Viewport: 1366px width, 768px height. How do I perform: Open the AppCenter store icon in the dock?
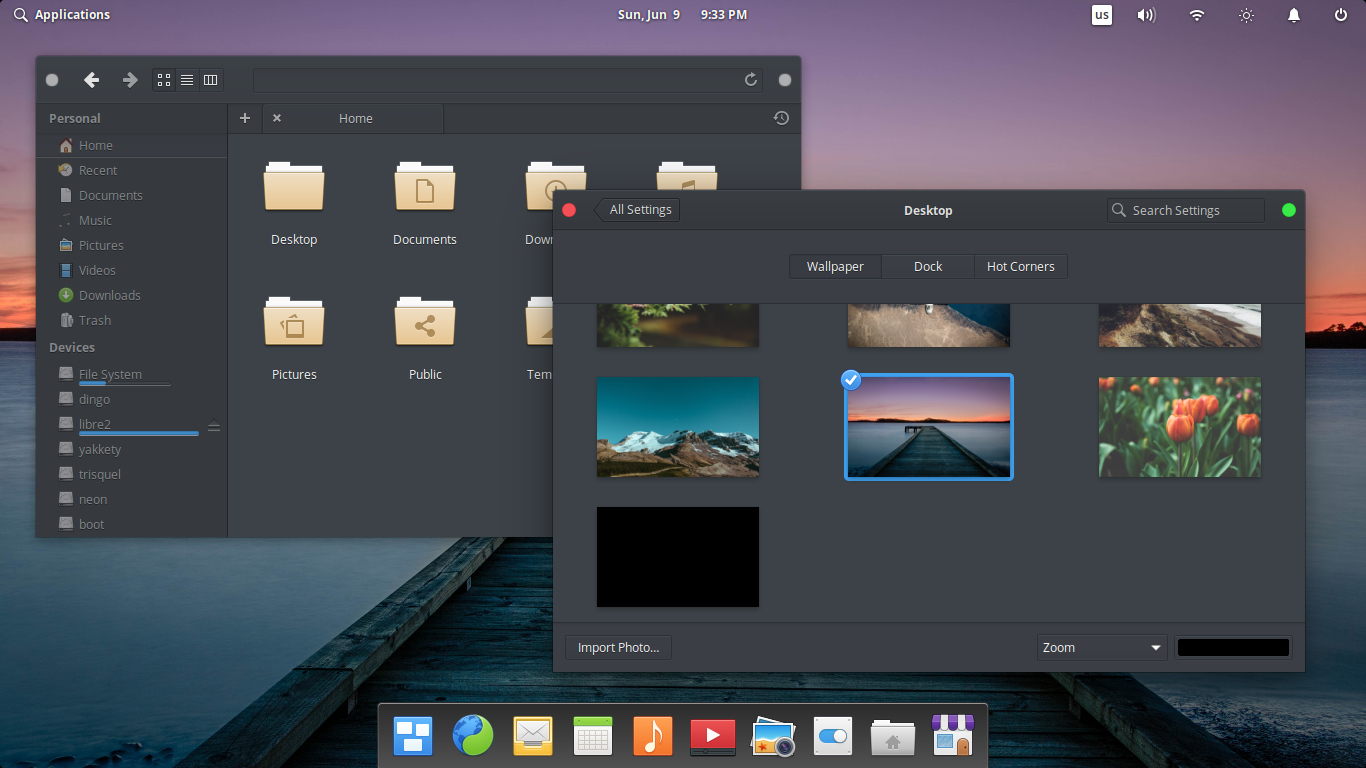click(x=951, y=737)
